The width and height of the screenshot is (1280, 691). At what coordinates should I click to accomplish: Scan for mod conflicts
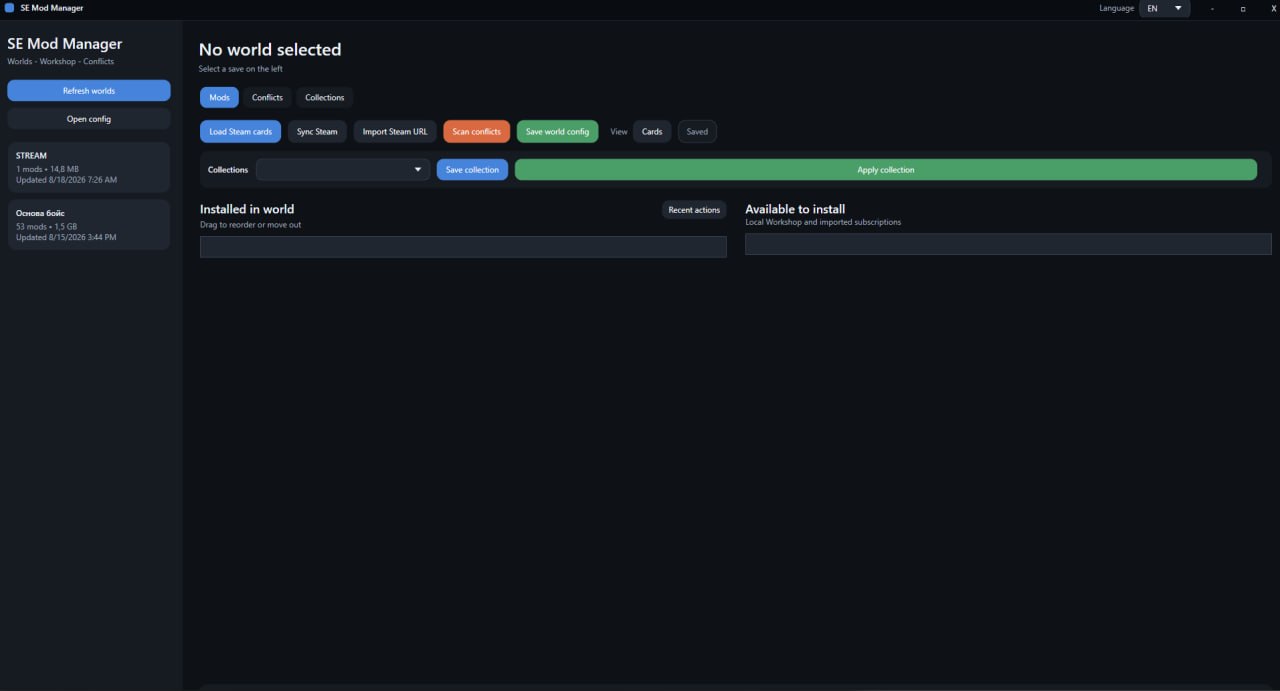coord(476,132)
